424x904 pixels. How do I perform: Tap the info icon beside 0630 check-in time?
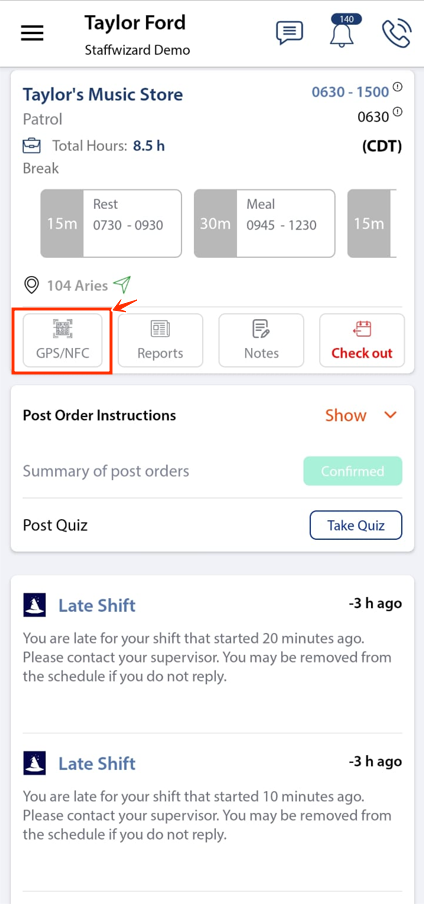click(397, 112)
